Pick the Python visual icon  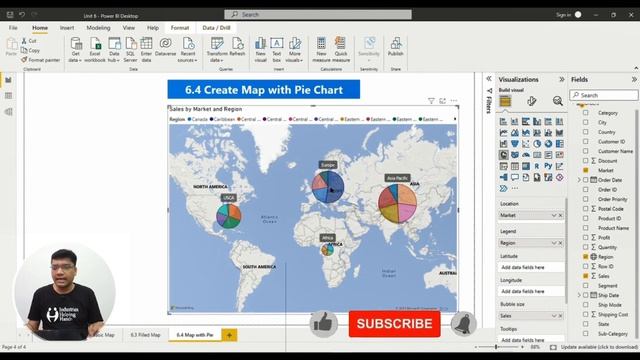[x=548, y=166]
